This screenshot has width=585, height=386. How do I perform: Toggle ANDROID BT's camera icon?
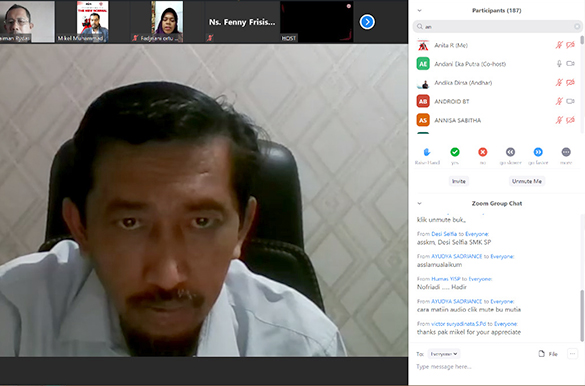tap(570, 101)
